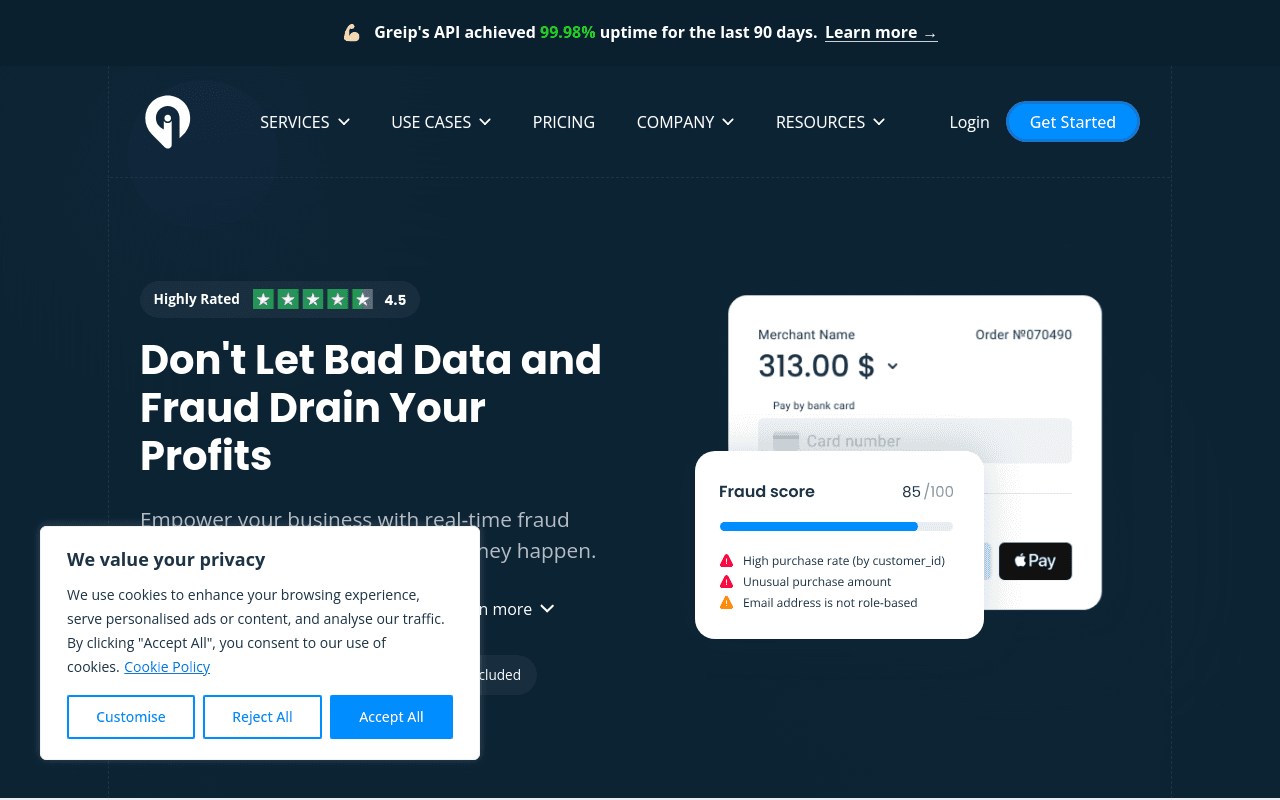Click the Reject All button
This screenshot has width=1280, height=800.
[x=262, y=717]
